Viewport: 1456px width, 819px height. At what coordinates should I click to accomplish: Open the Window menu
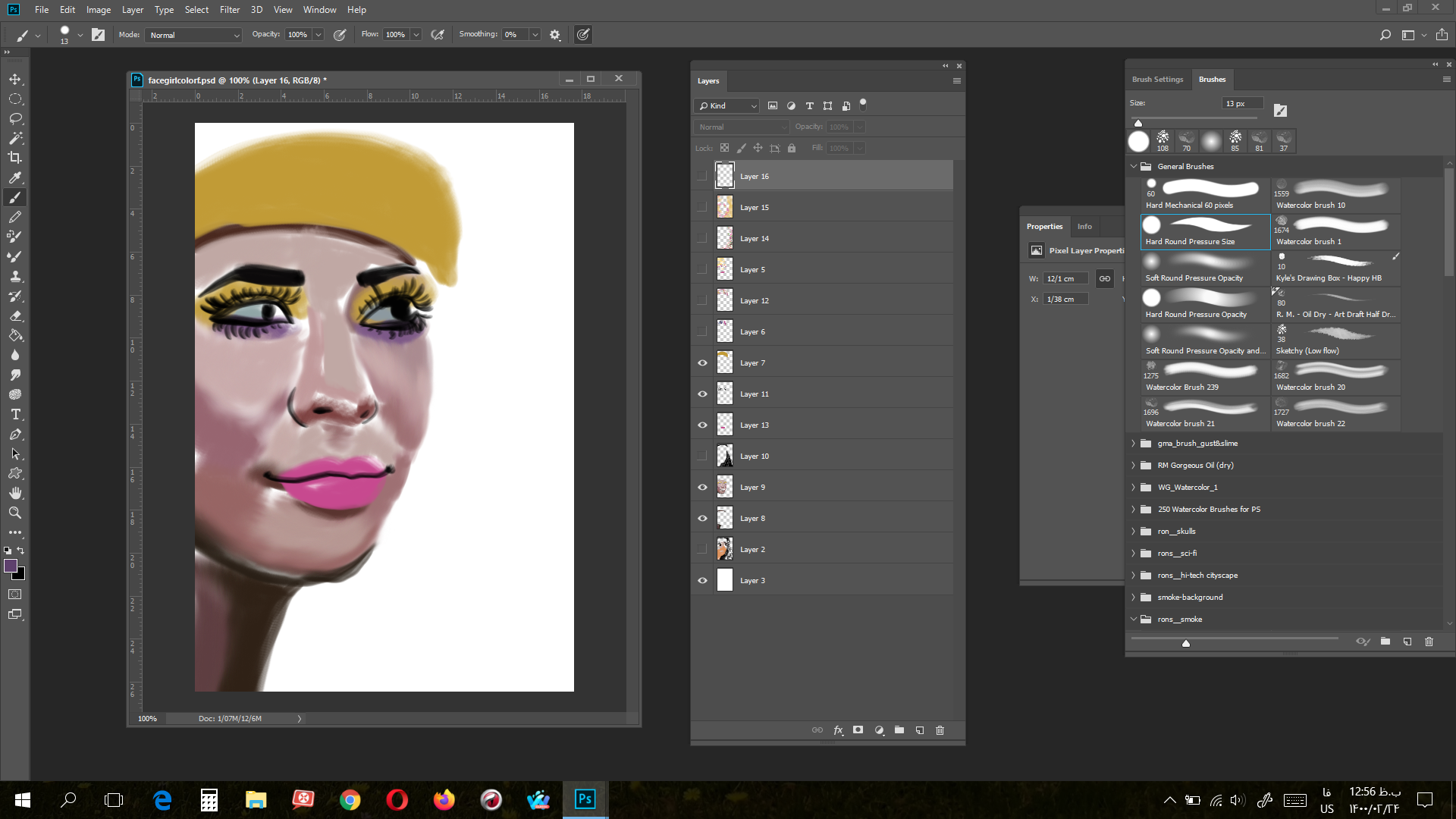pos(319,10)
